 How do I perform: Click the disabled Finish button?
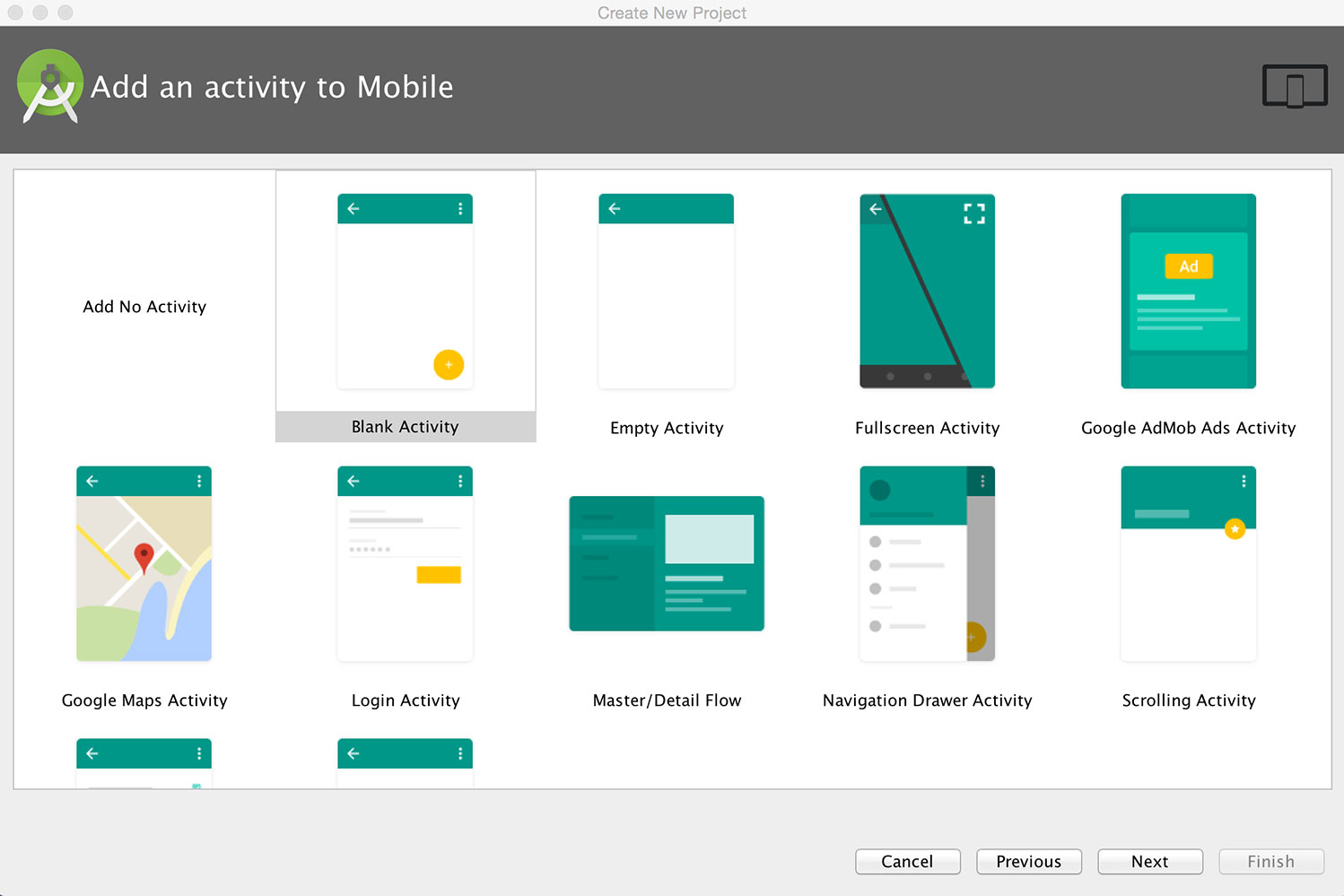click(1270, 861)
